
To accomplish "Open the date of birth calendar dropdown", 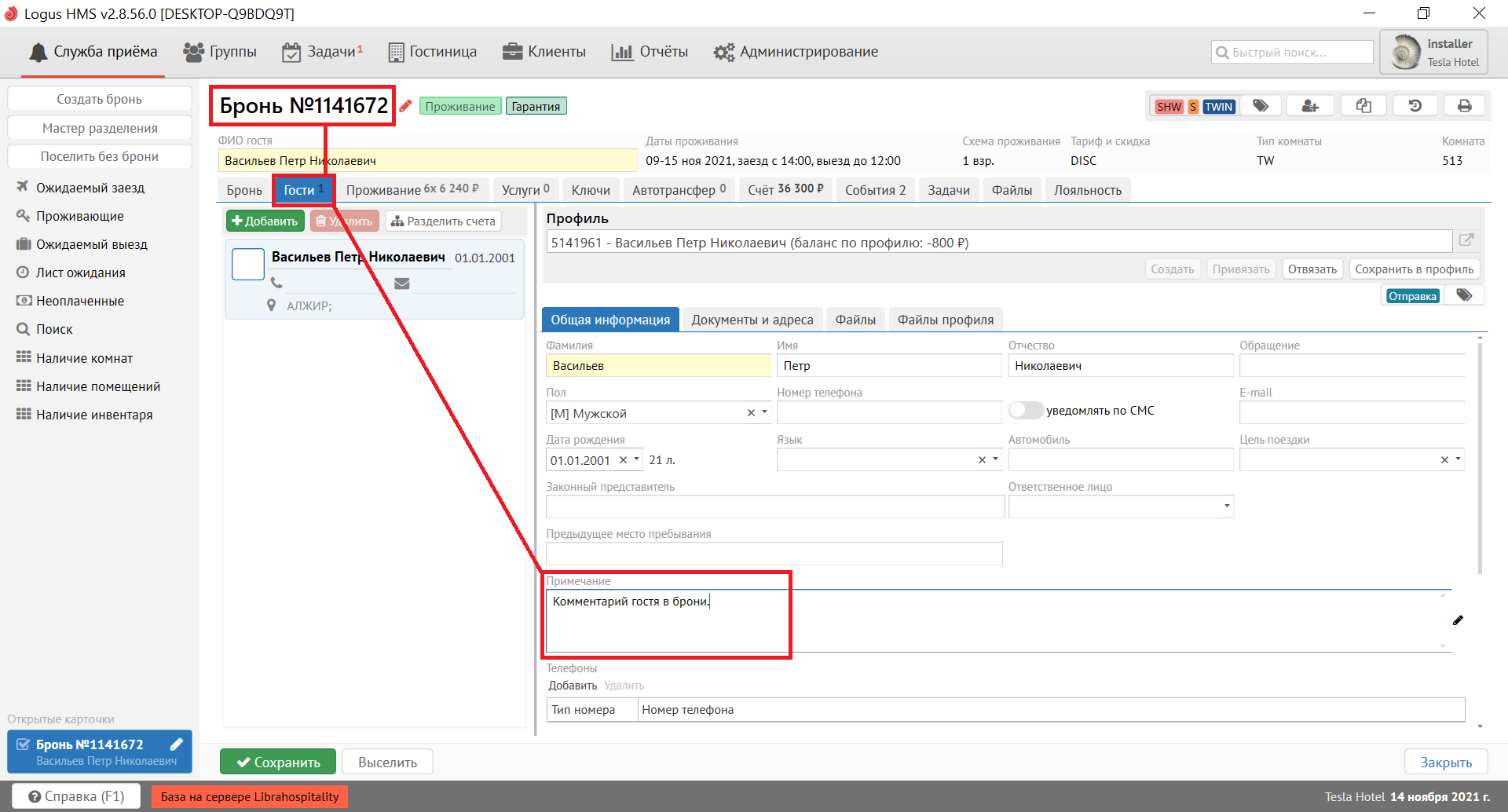I will [x=636, y=459].
